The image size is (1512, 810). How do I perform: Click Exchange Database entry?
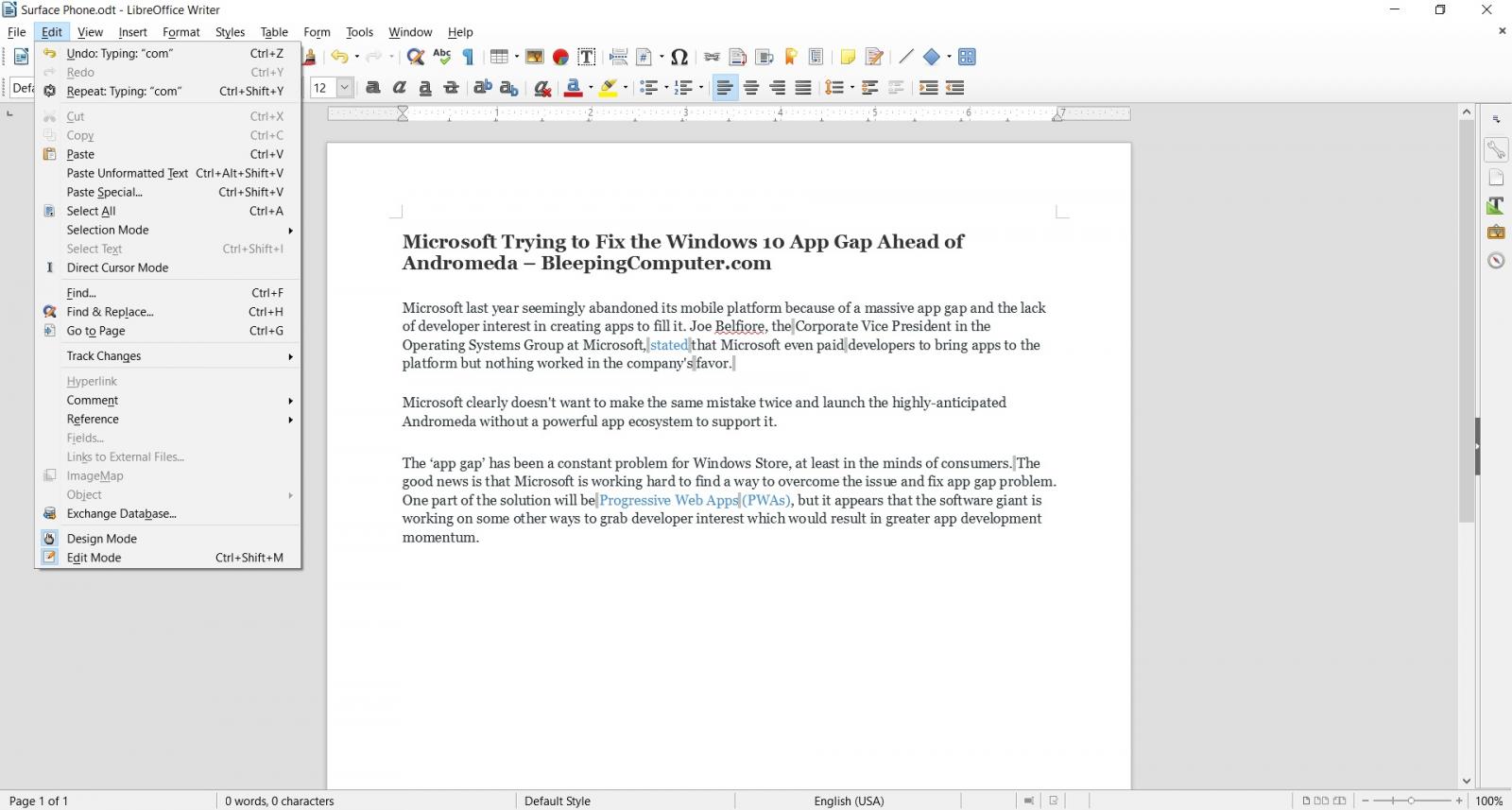[x=169, y=514]
